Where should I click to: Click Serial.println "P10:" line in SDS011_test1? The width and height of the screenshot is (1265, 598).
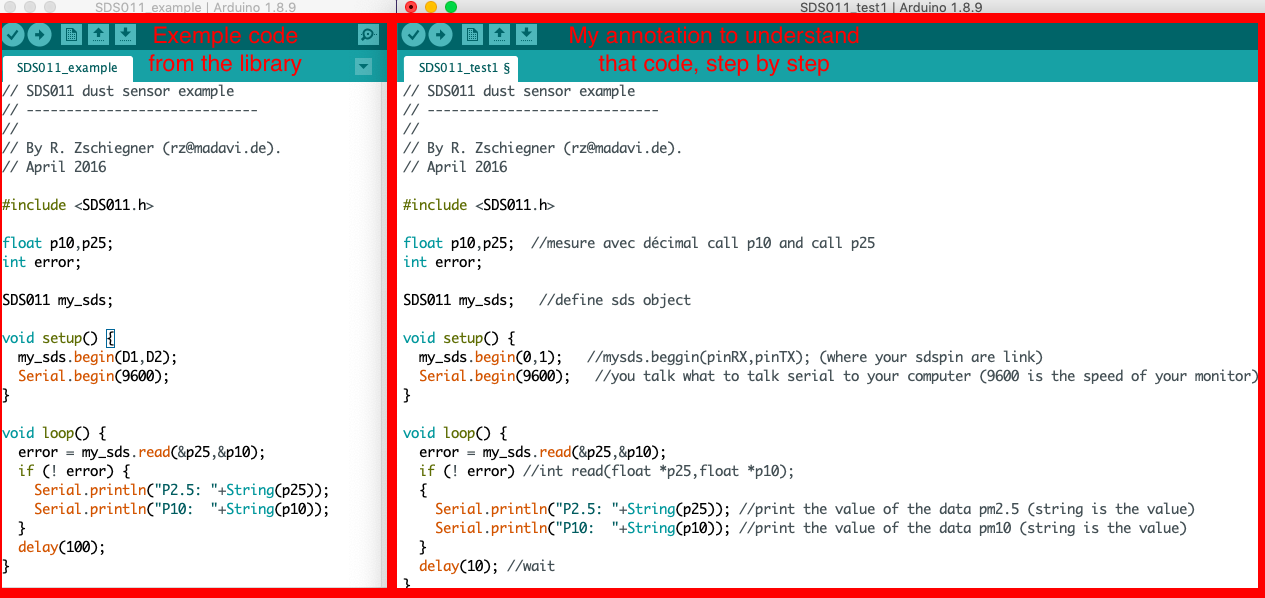(811, 528)
